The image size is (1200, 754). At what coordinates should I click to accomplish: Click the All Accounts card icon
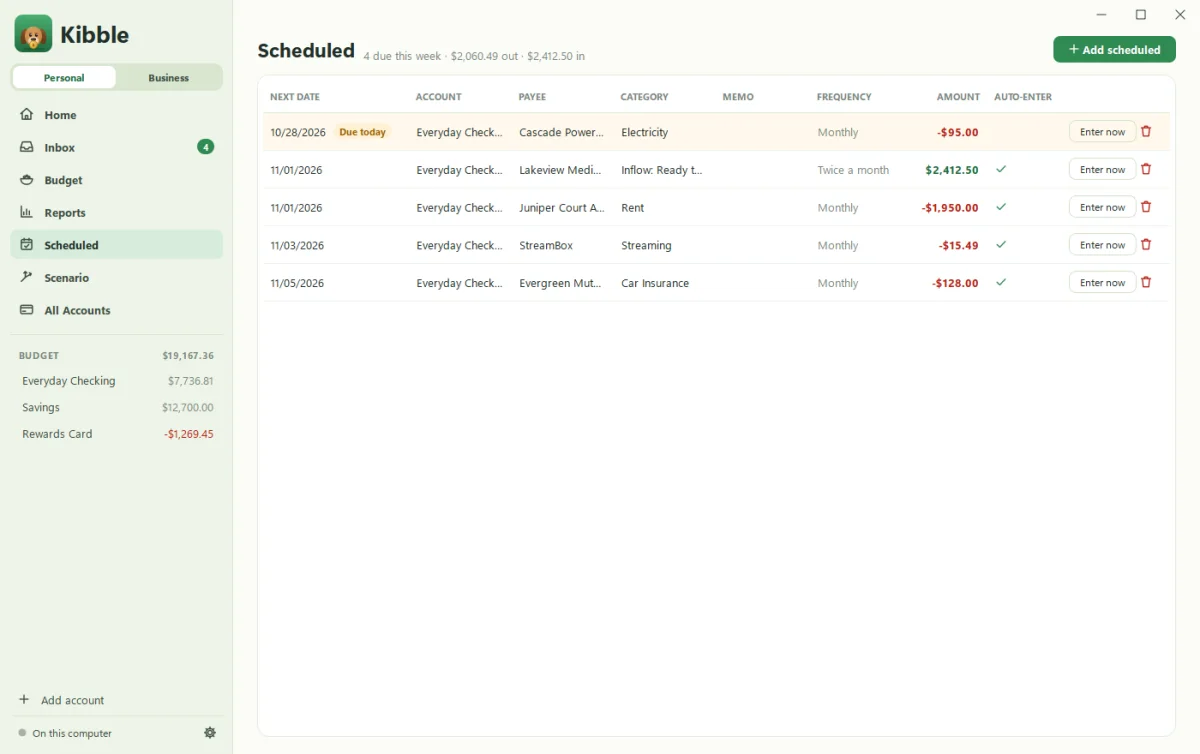point(26,310)
